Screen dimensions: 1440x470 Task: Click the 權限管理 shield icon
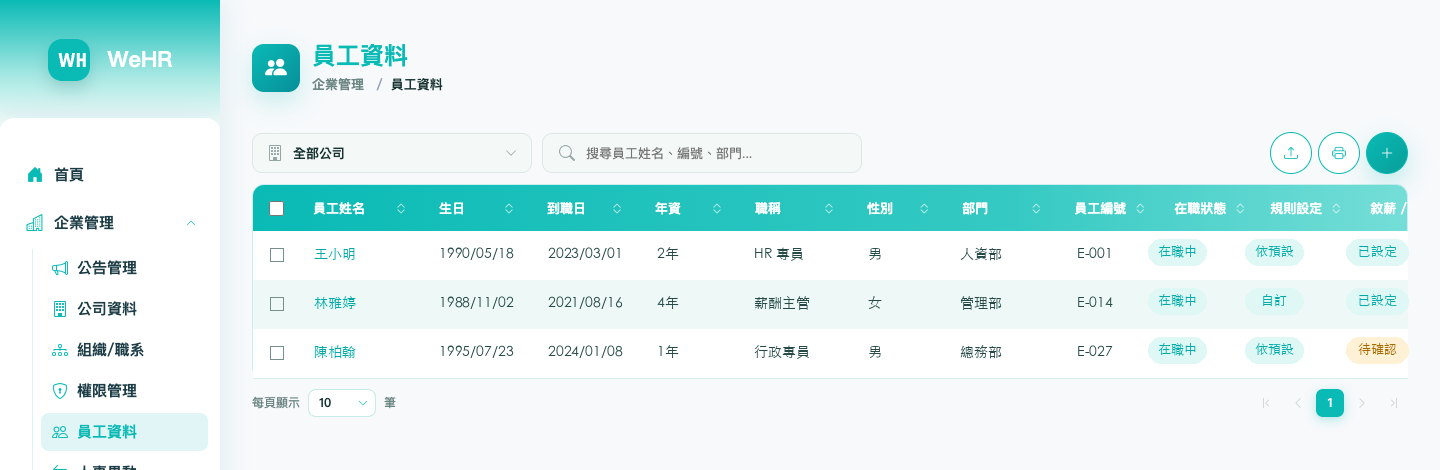(x=60, y=391)
